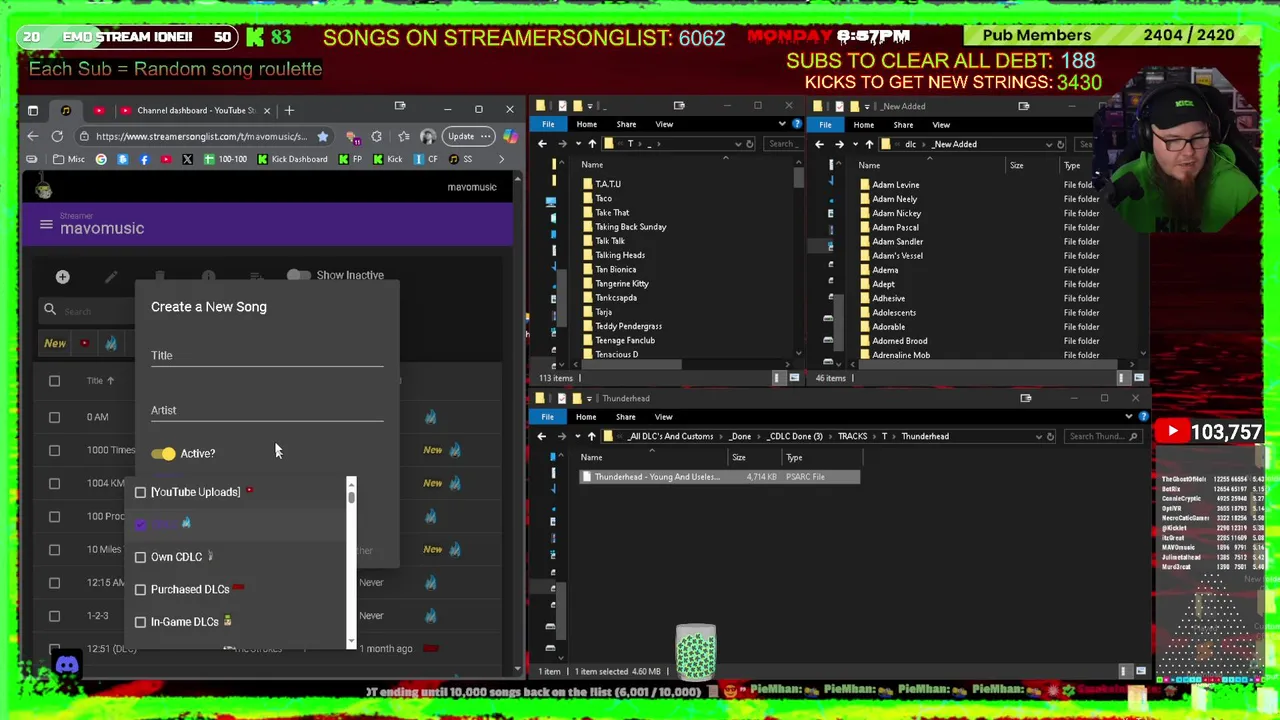
Task: Tick the checkbox for 1-2-3 row
Action: coord(54,616)
